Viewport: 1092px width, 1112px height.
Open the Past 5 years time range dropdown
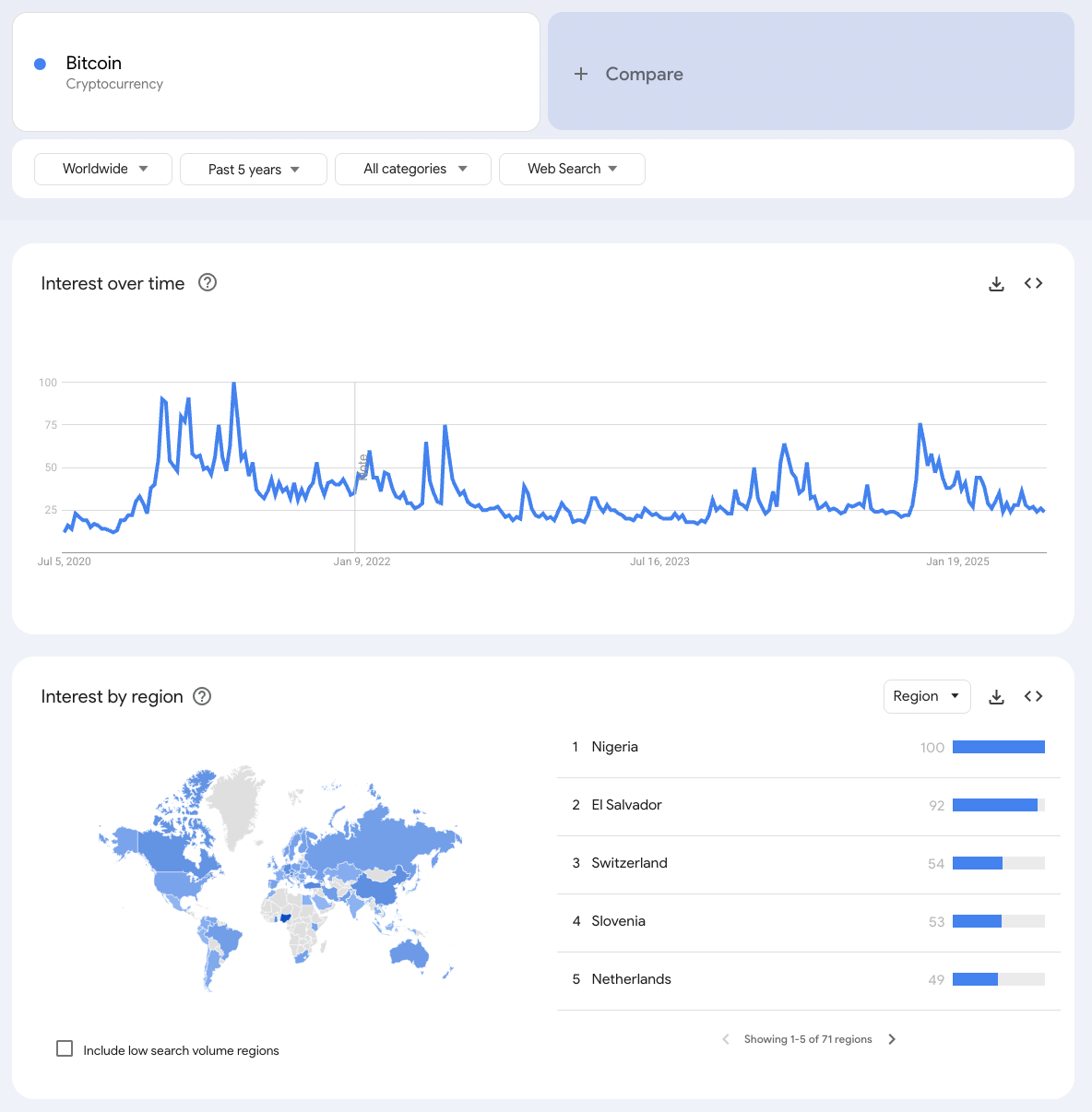click(x=254, y=170)
